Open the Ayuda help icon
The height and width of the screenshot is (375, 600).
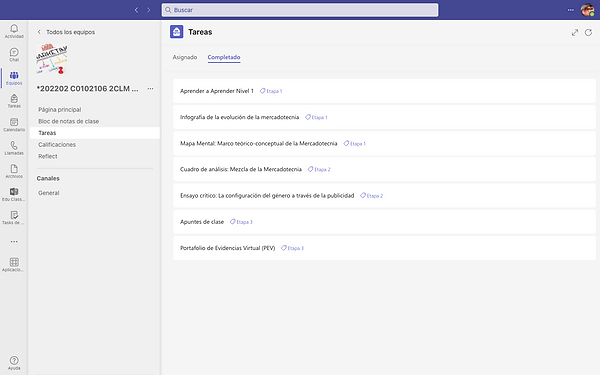(x=14, y=363)
